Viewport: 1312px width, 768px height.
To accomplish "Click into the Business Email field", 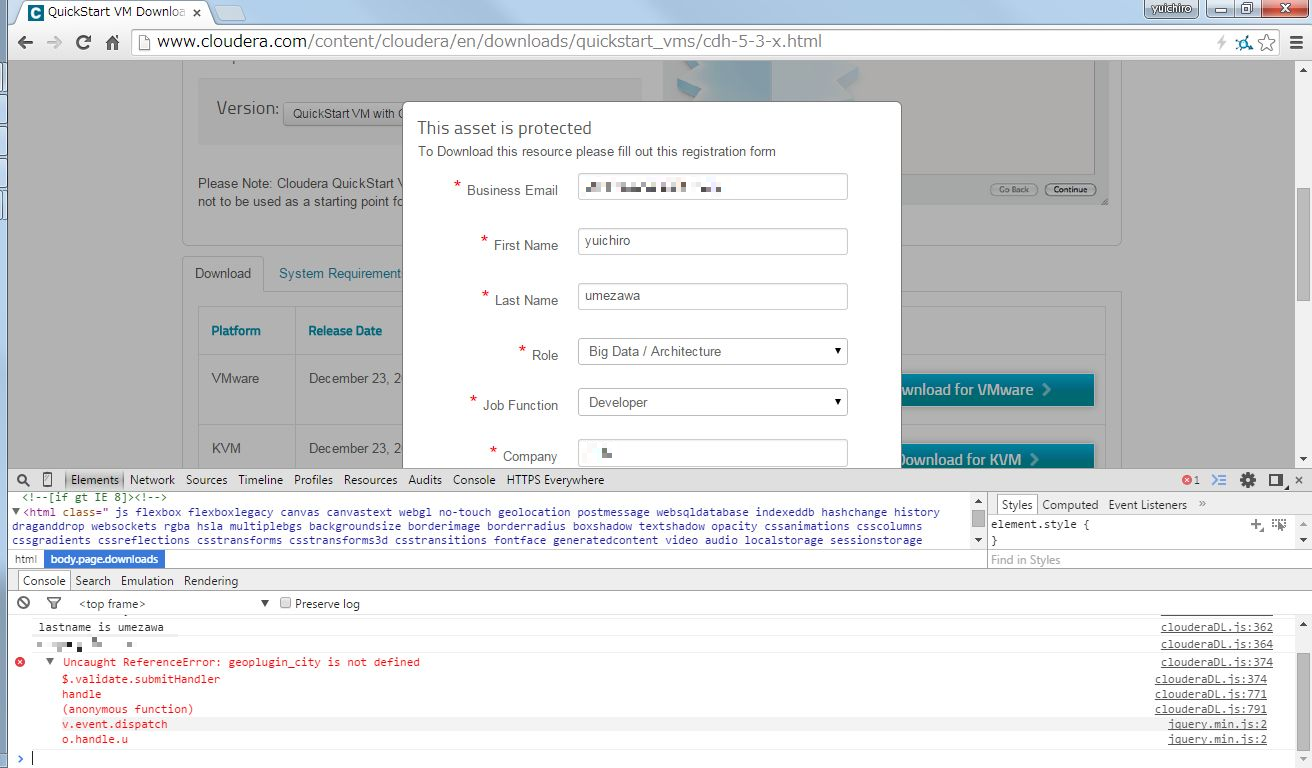I will coord(712,186).
